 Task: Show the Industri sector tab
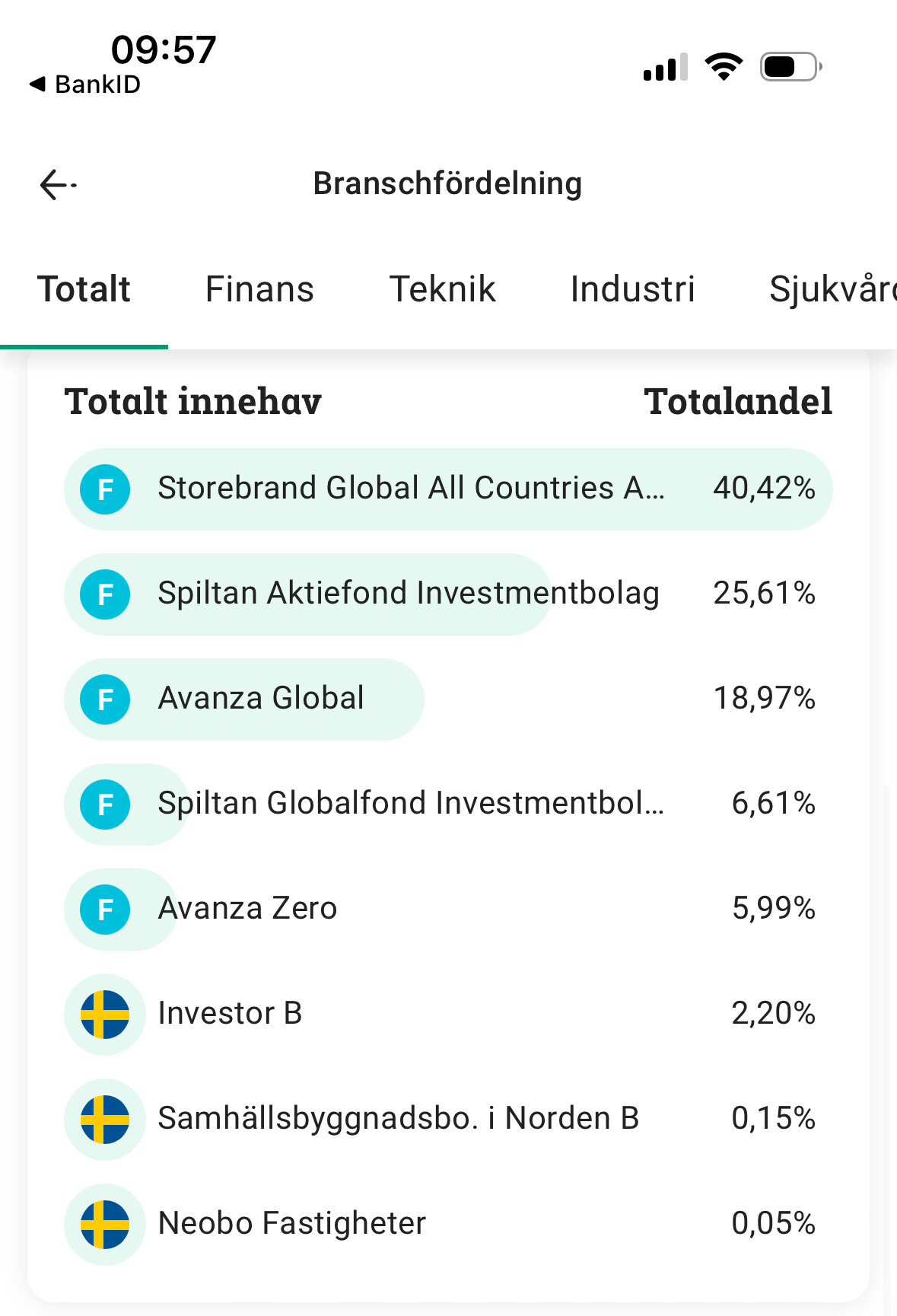click(x=632, y=290)
